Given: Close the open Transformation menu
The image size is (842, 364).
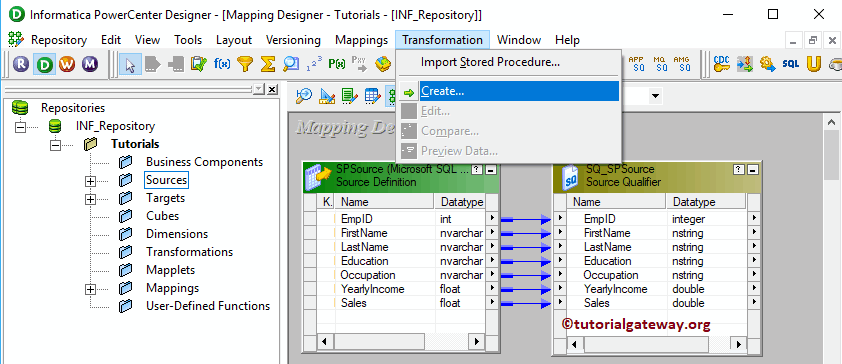Looking at the screenshot, I should click(442, 40).
